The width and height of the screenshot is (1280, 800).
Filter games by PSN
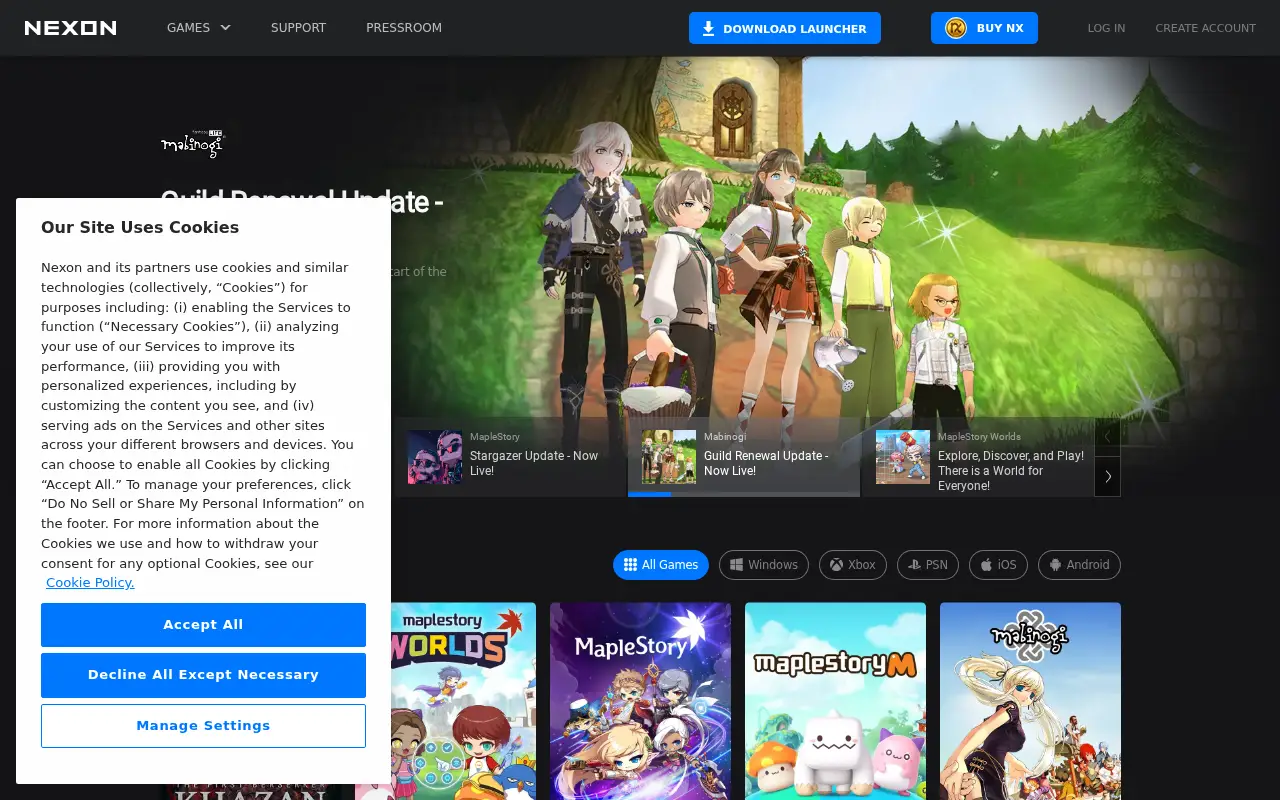click(x=928, y=565)
